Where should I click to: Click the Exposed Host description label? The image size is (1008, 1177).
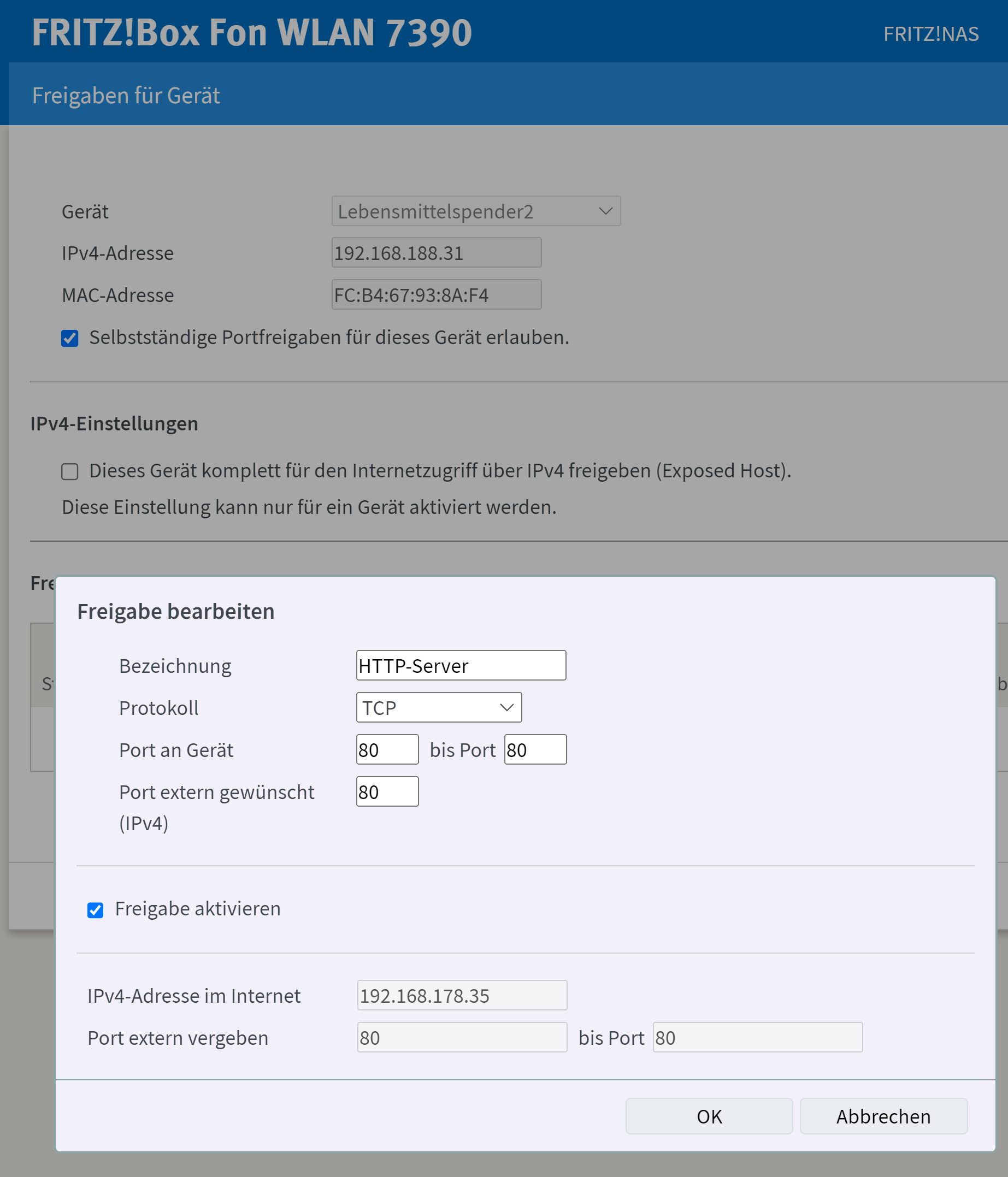[440, 471]
